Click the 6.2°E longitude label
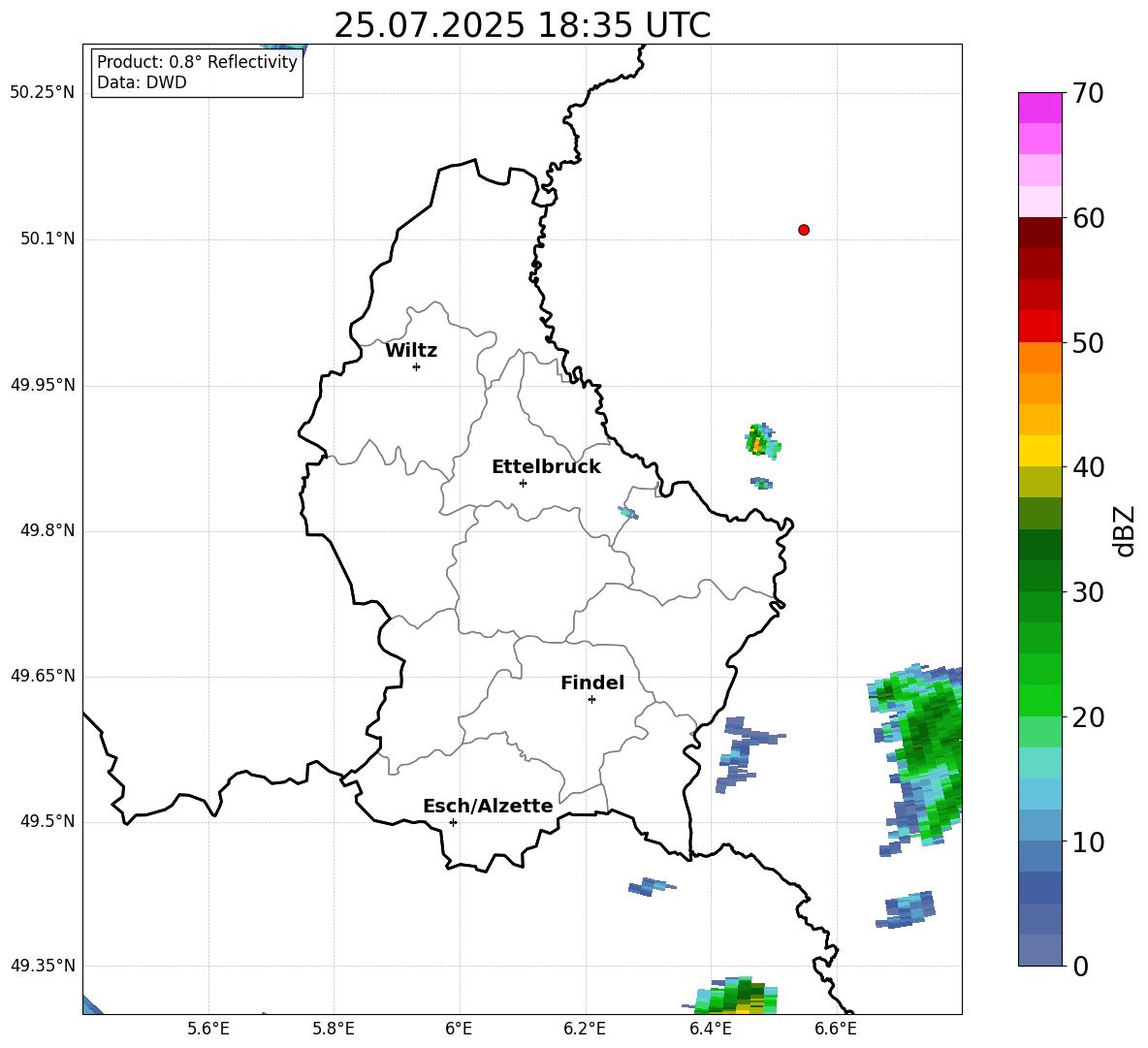The width and height of the screenshot is (1148, 1048). coord(585,1029)
